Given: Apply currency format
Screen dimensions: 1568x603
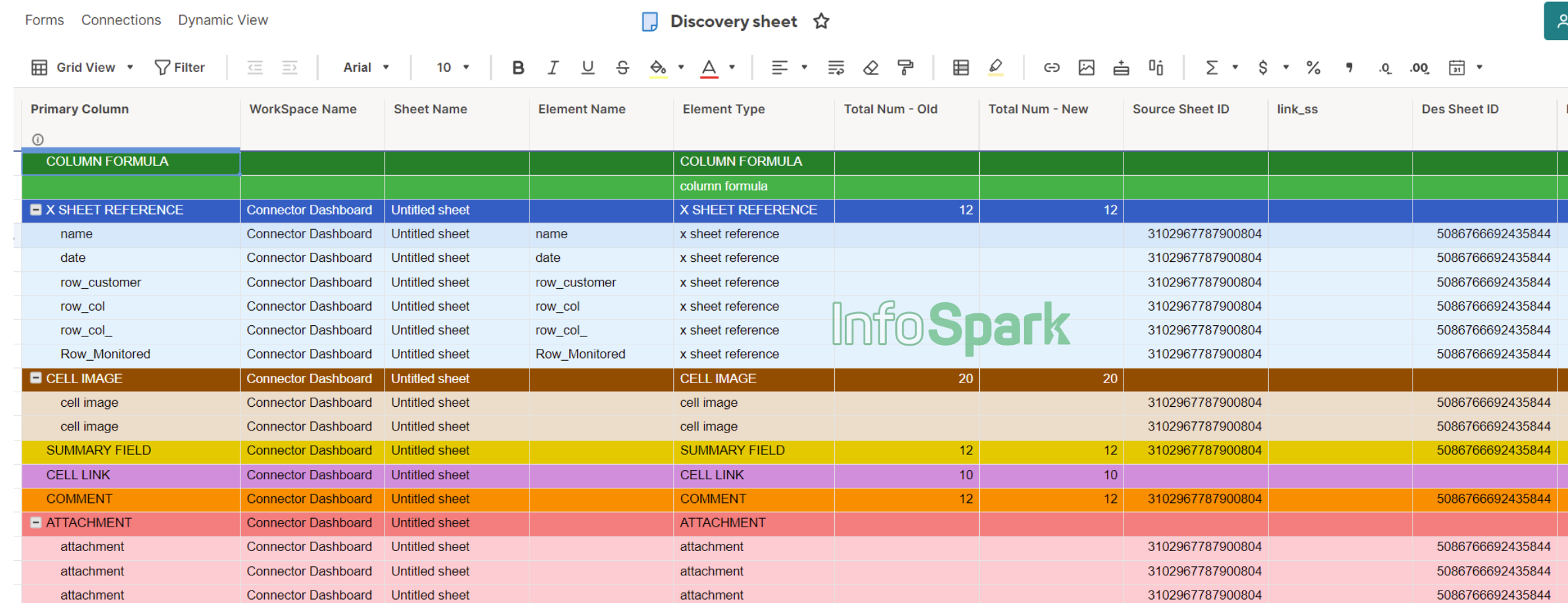Looking at the screenshot, I should point(1262,68).
